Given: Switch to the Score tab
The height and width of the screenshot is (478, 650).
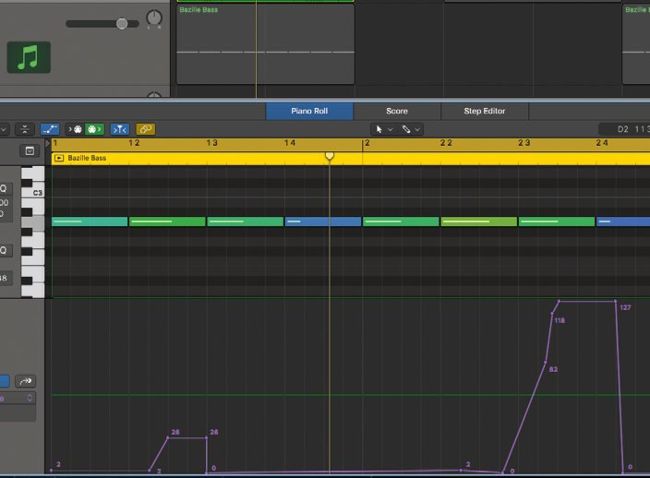Looking at the screenshot, I should [x=397, y=111].
